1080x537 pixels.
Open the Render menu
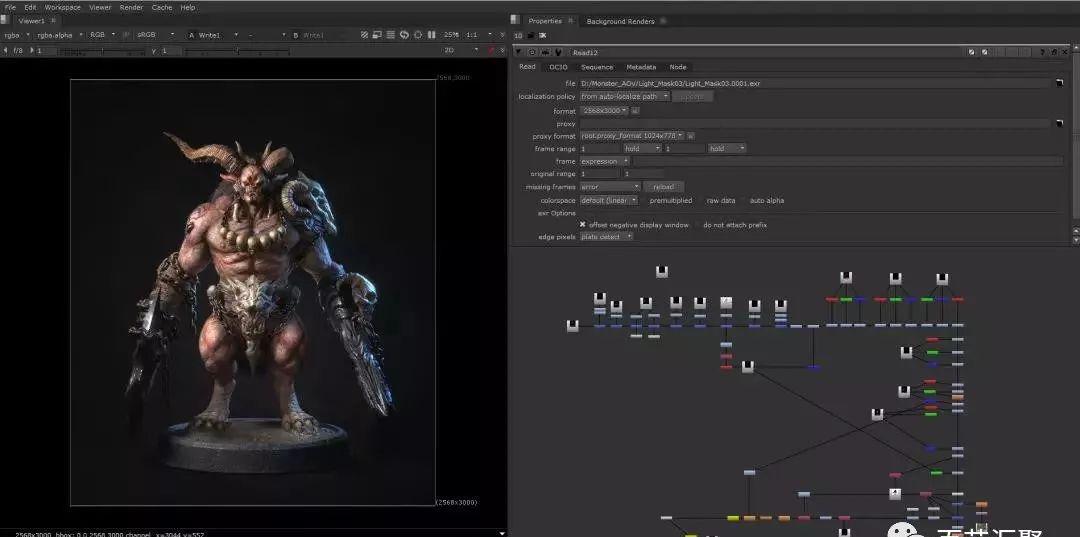coord(132,7)
